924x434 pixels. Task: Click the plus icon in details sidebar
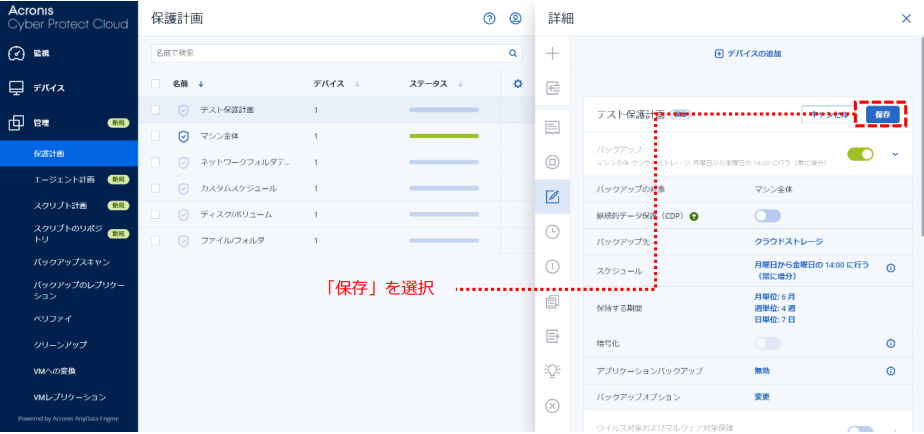(552, 53)
